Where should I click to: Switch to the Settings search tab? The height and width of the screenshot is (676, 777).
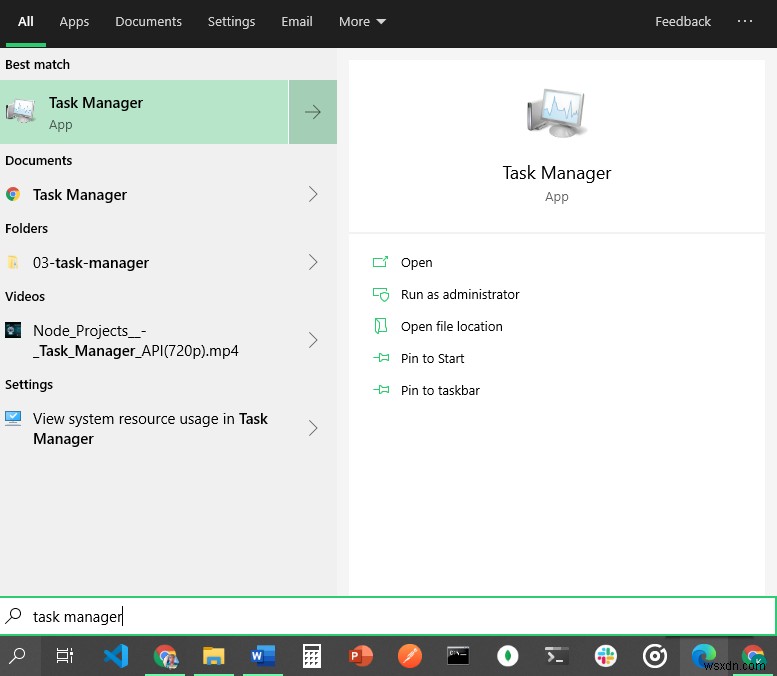pyautogui.click(x=231, y=22)
